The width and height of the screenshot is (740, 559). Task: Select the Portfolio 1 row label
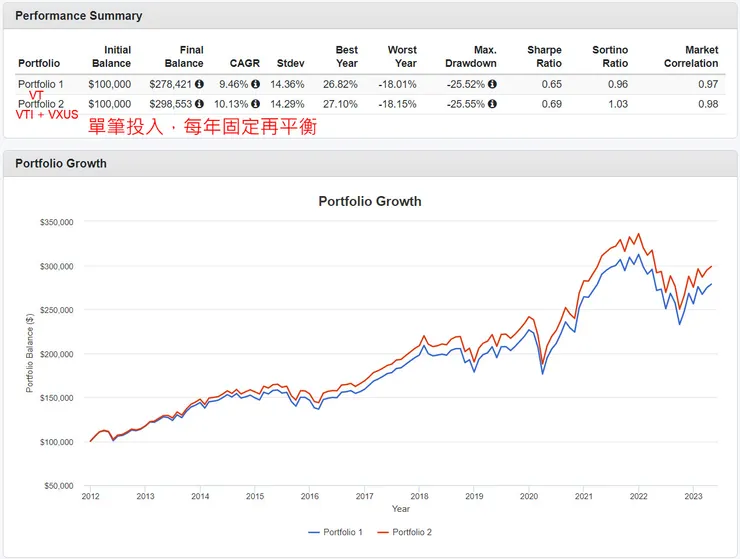point(41,84)
